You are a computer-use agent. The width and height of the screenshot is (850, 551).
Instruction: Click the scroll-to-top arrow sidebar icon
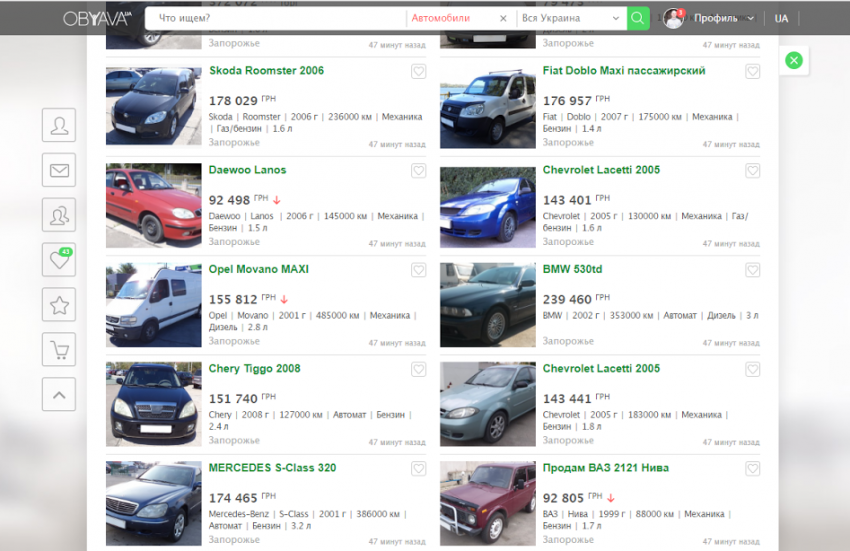tap(59, 394)
